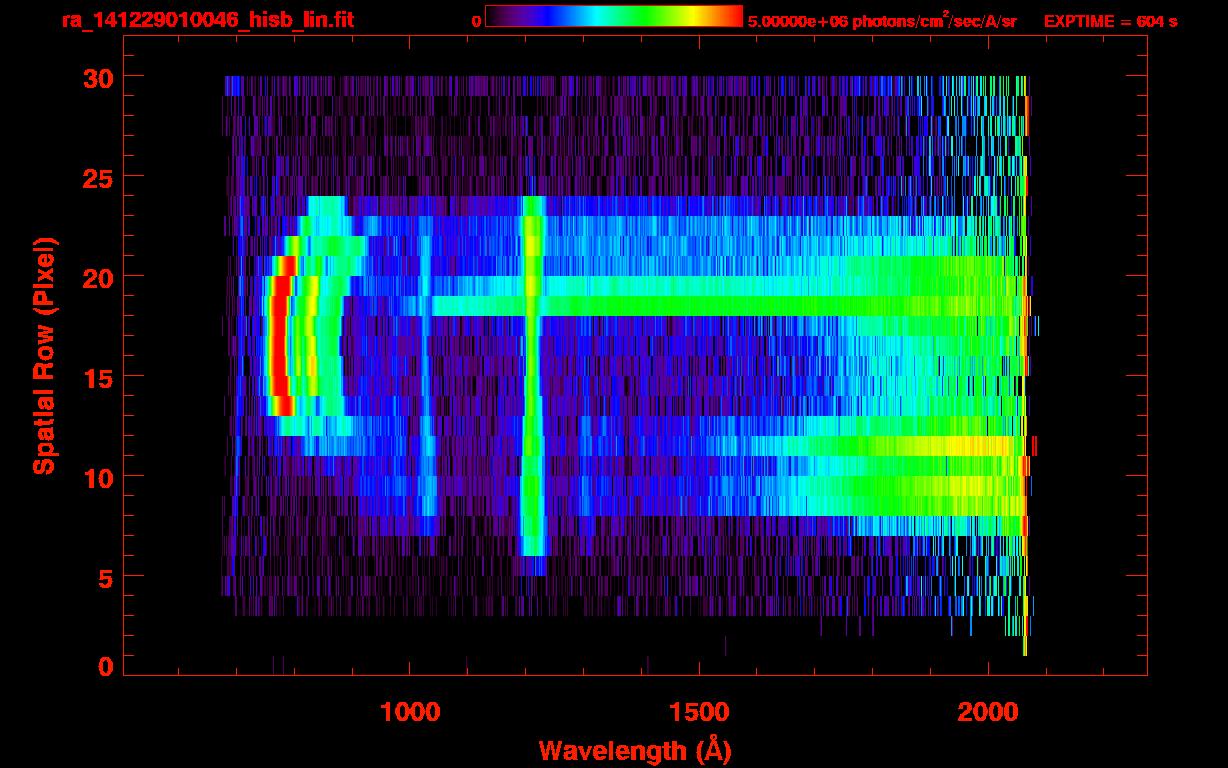Click the EXPTIME = 604 s text

(1110, 21)
